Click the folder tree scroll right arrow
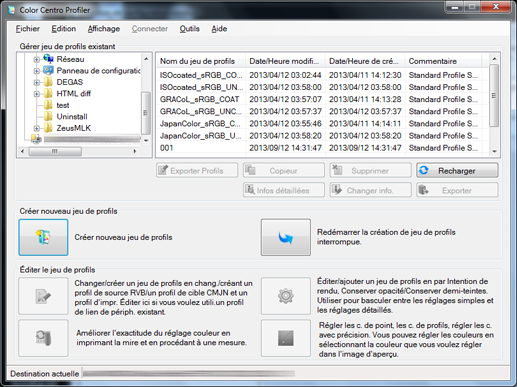The image size is (517, 387). (135, 151)
